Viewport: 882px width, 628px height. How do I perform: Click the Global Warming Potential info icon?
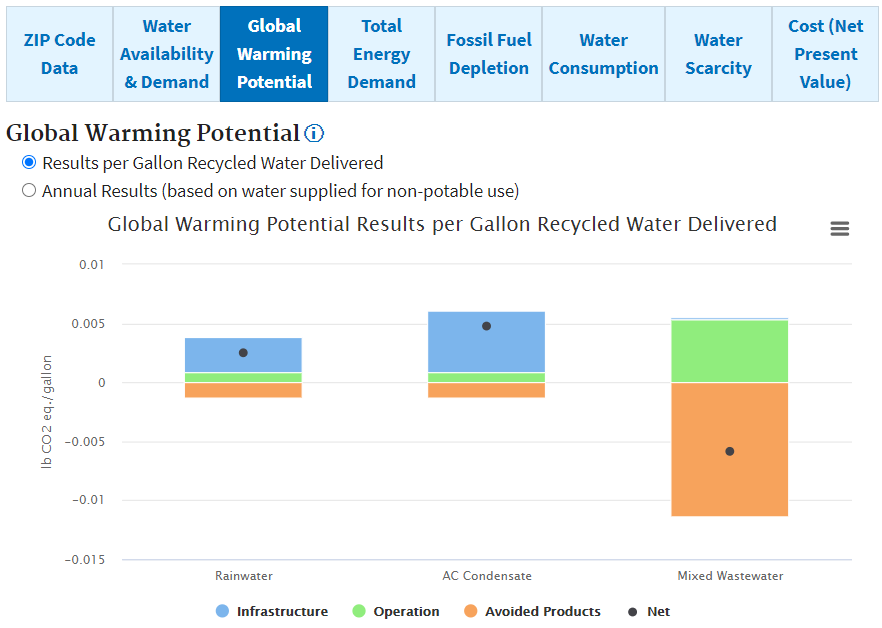coord(315,134)
